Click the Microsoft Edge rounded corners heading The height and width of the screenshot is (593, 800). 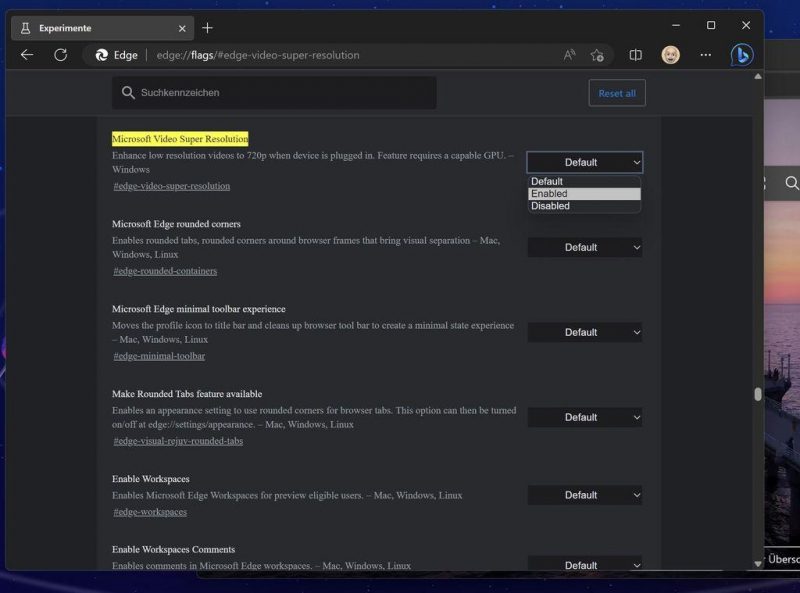[176, 224]
